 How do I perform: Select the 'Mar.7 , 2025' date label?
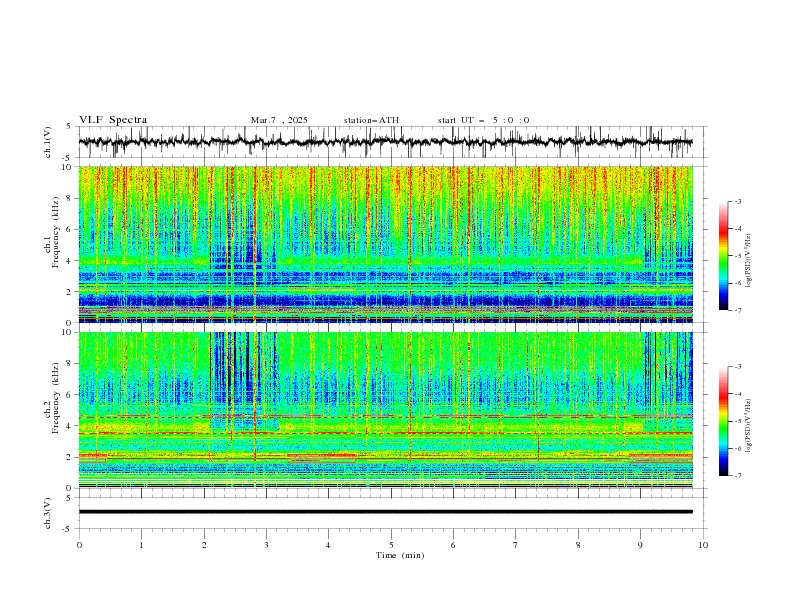[279, 120]
